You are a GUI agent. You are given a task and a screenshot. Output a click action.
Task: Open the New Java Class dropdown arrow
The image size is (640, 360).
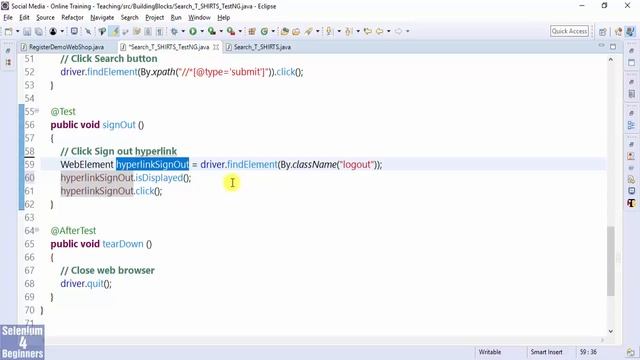coord(273,31)
